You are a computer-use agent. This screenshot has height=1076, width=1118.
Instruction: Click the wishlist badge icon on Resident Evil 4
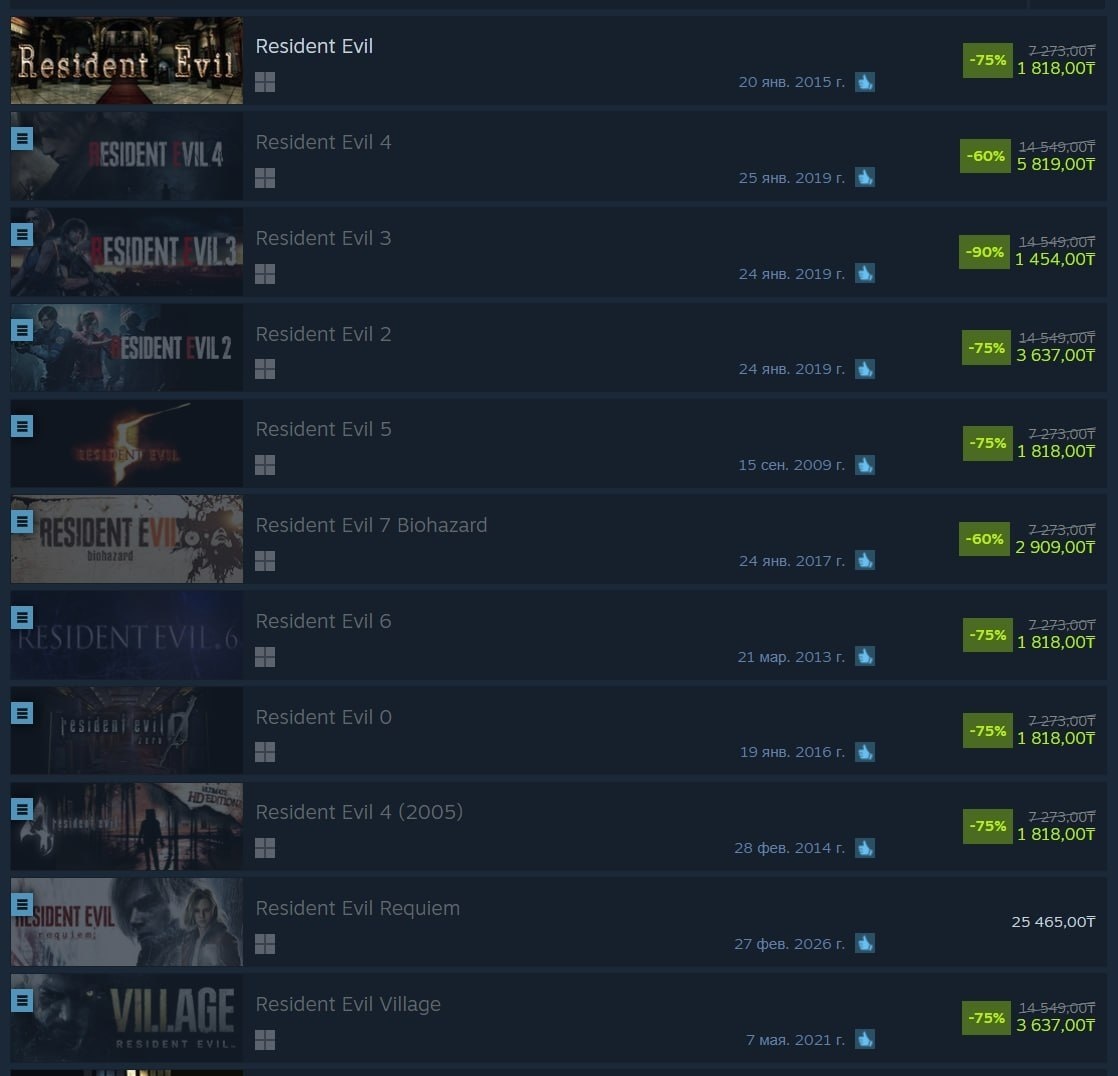22,138
